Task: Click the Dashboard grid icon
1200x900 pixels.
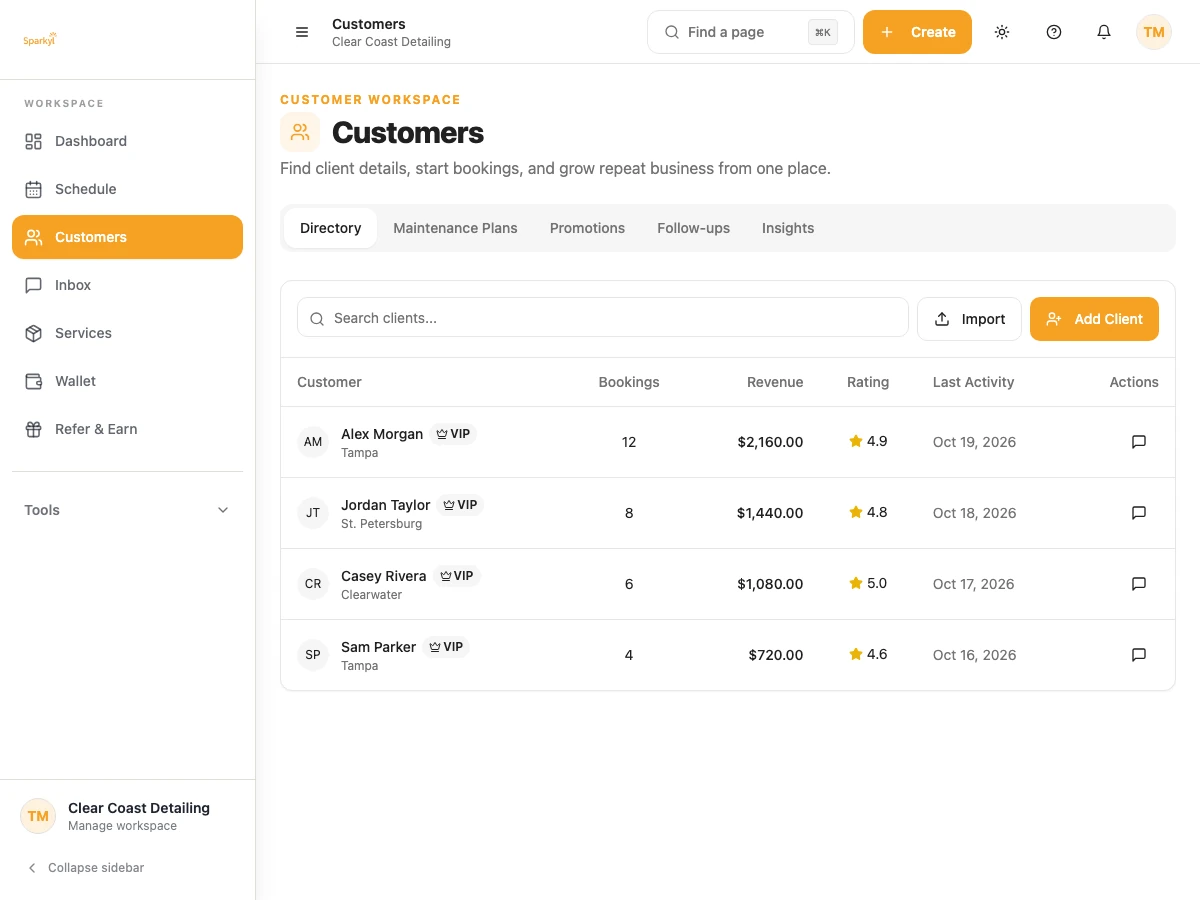Action: (x=33, y=141)
